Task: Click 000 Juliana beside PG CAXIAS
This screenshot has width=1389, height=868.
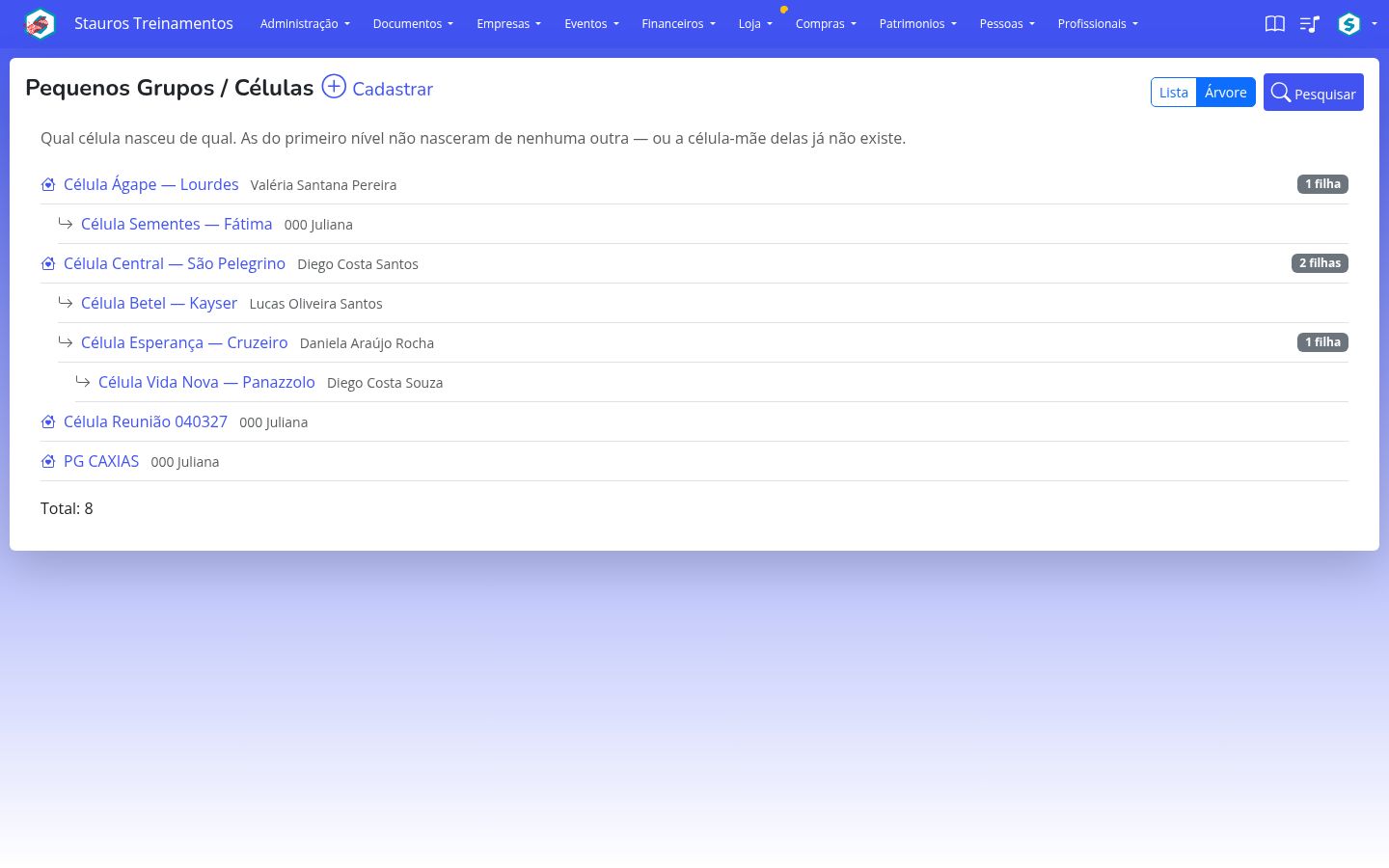Action: 185,462
